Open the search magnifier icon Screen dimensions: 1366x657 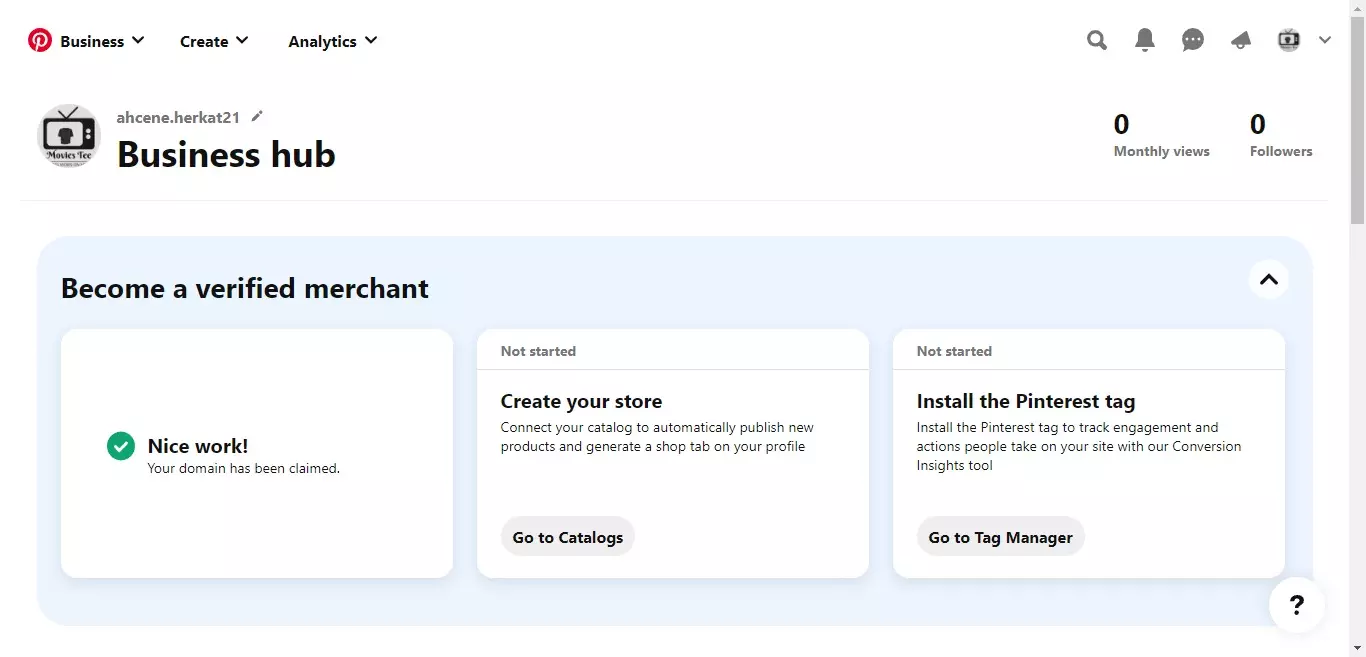pyautogui.click(x=1097, y=41)
